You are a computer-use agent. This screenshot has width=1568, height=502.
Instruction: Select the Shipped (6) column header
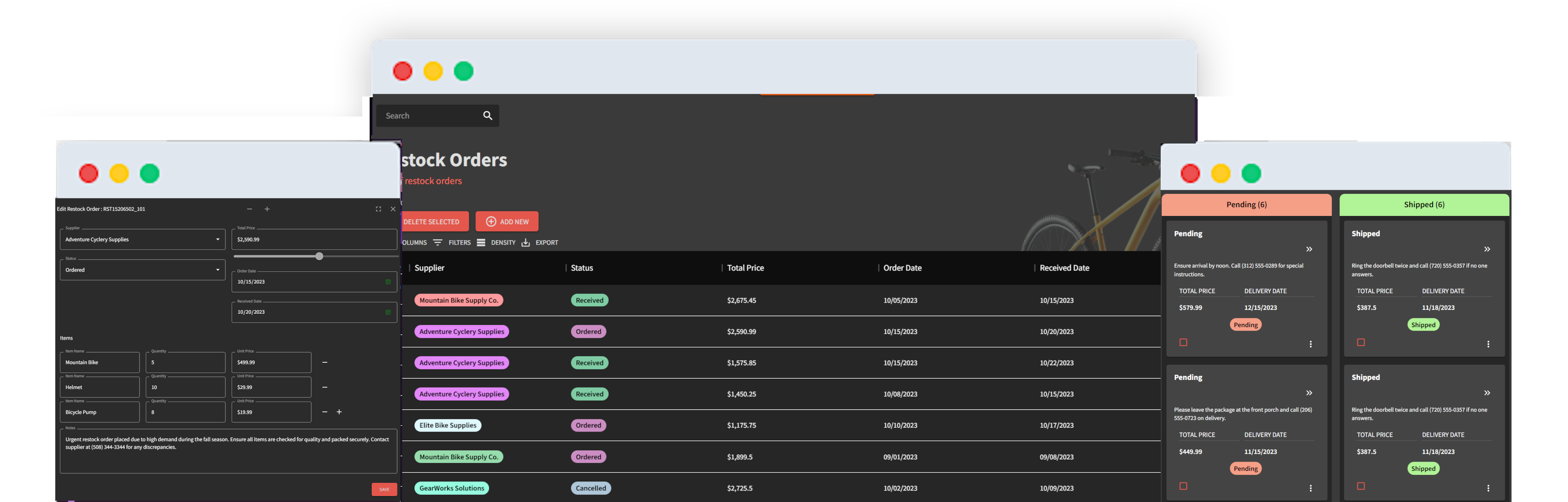1424,205
